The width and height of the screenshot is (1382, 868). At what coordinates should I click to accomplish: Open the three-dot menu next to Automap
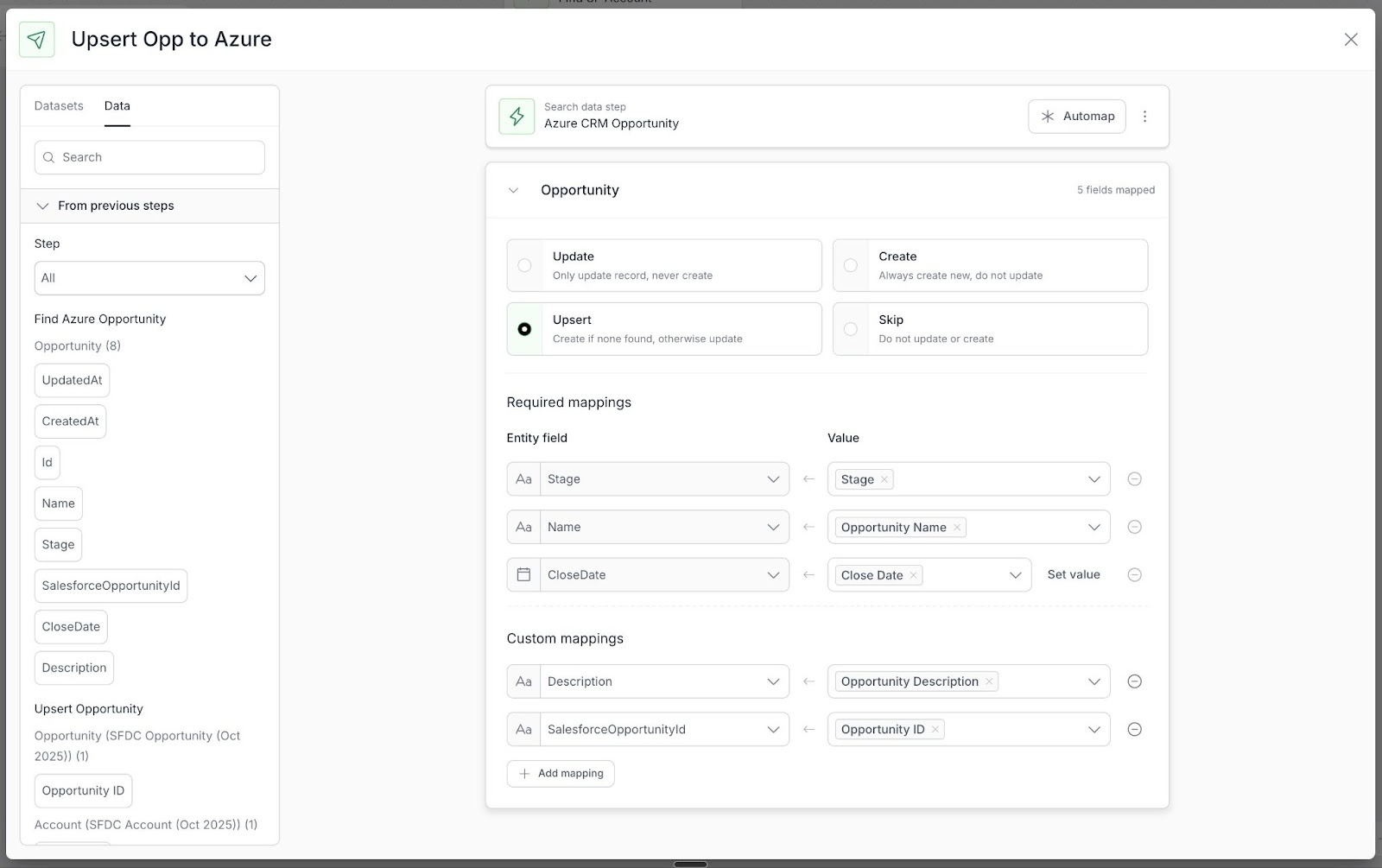click(1144, 116)
